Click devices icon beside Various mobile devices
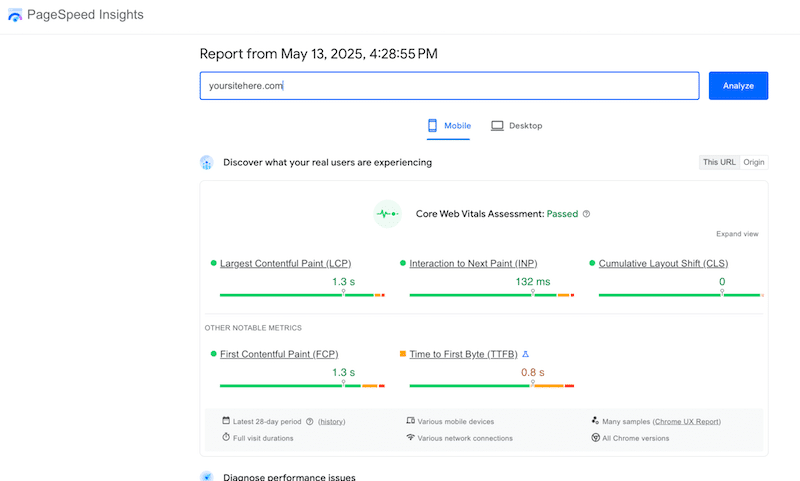This screenshot has width=800, height=481. click(410, 421)
